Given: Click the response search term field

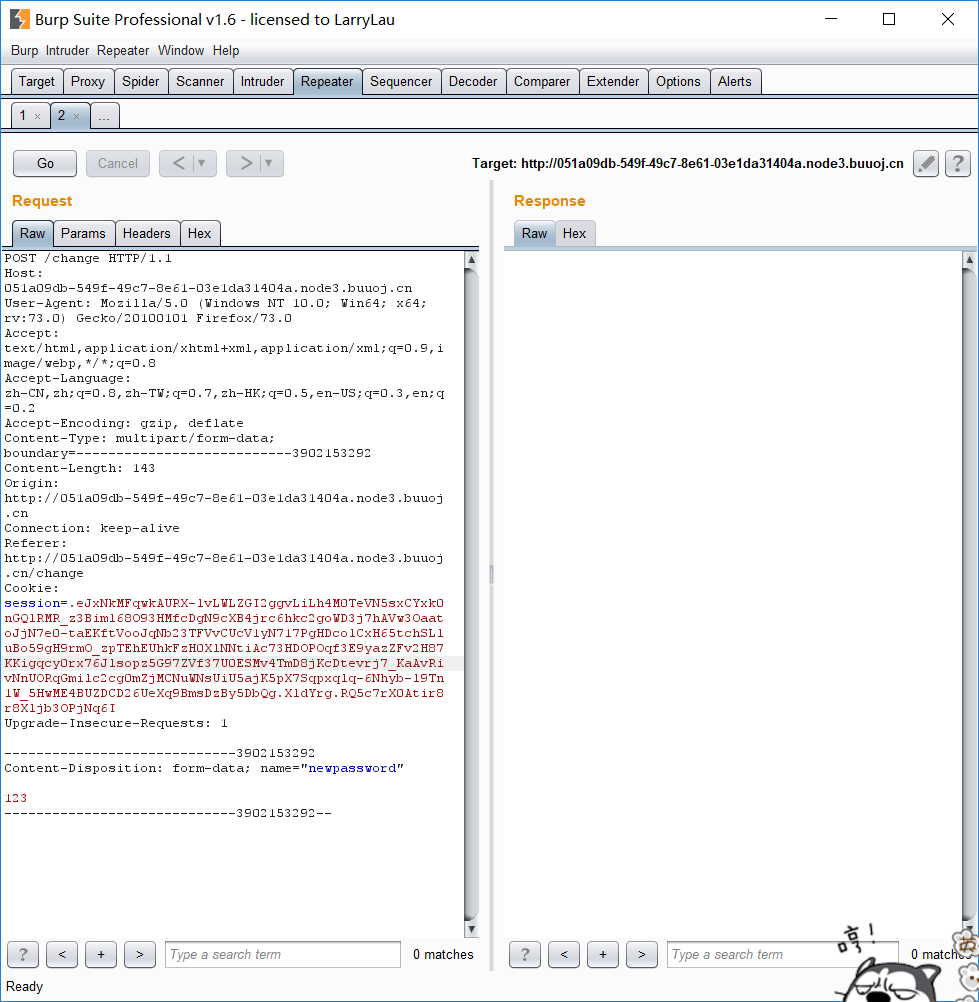Looking at the screenshot, I should pyautogui.click(x=783, y=954).
